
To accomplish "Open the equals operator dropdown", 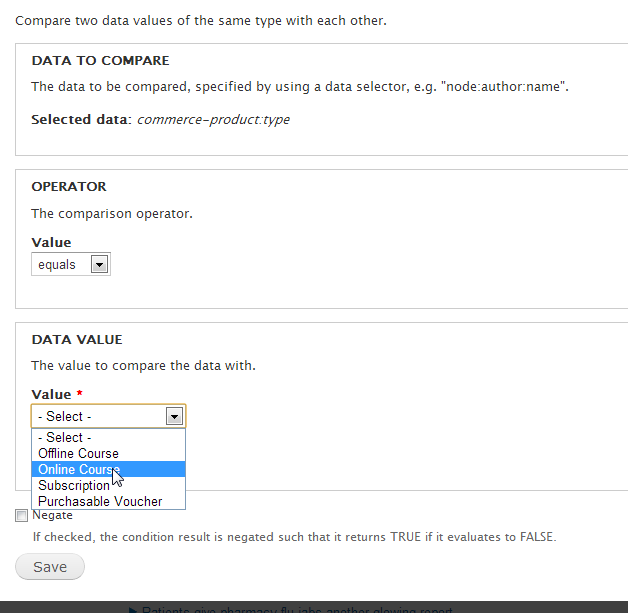I will click(x=70, y=265).
